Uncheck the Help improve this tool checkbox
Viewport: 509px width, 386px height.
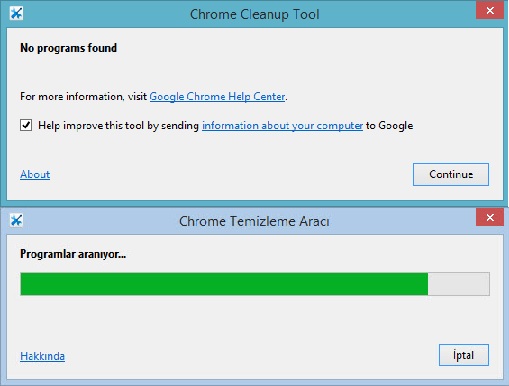[26, 126]
